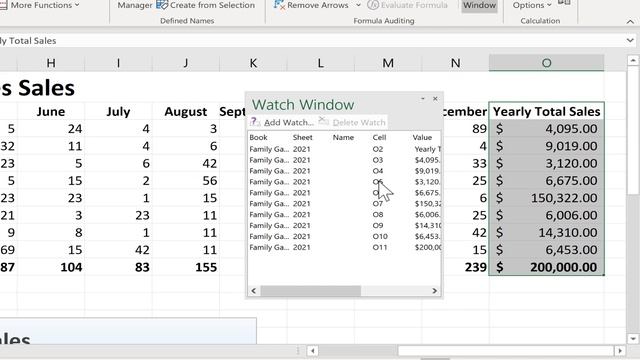Select the O4 watch row
The width and height of the screenshot is (640, 360).
point(344,171)
